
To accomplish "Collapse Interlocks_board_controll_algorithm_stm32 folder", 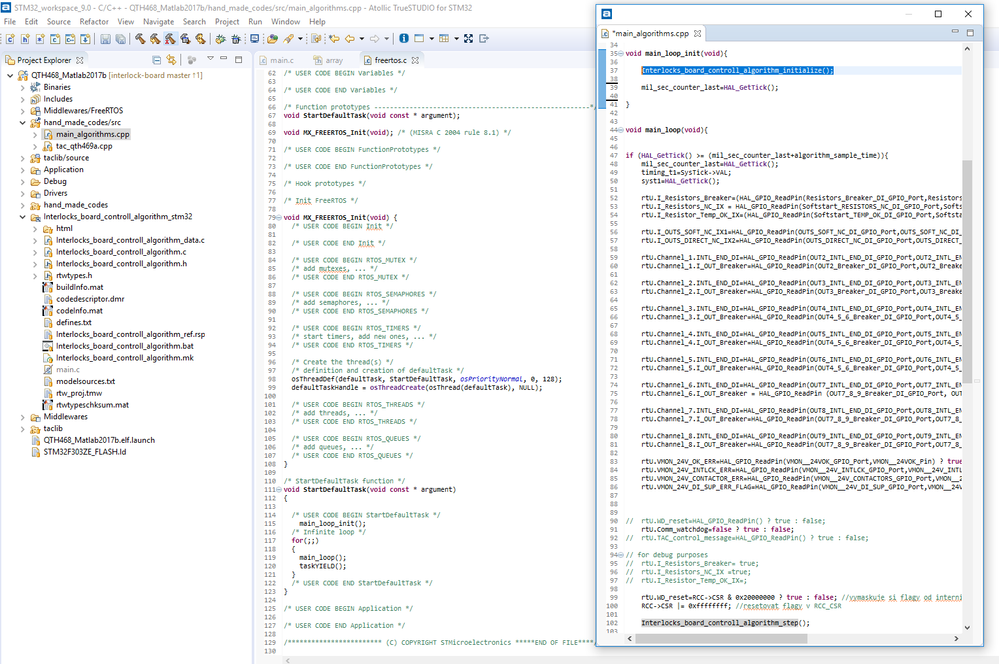I will pos(22,217).
